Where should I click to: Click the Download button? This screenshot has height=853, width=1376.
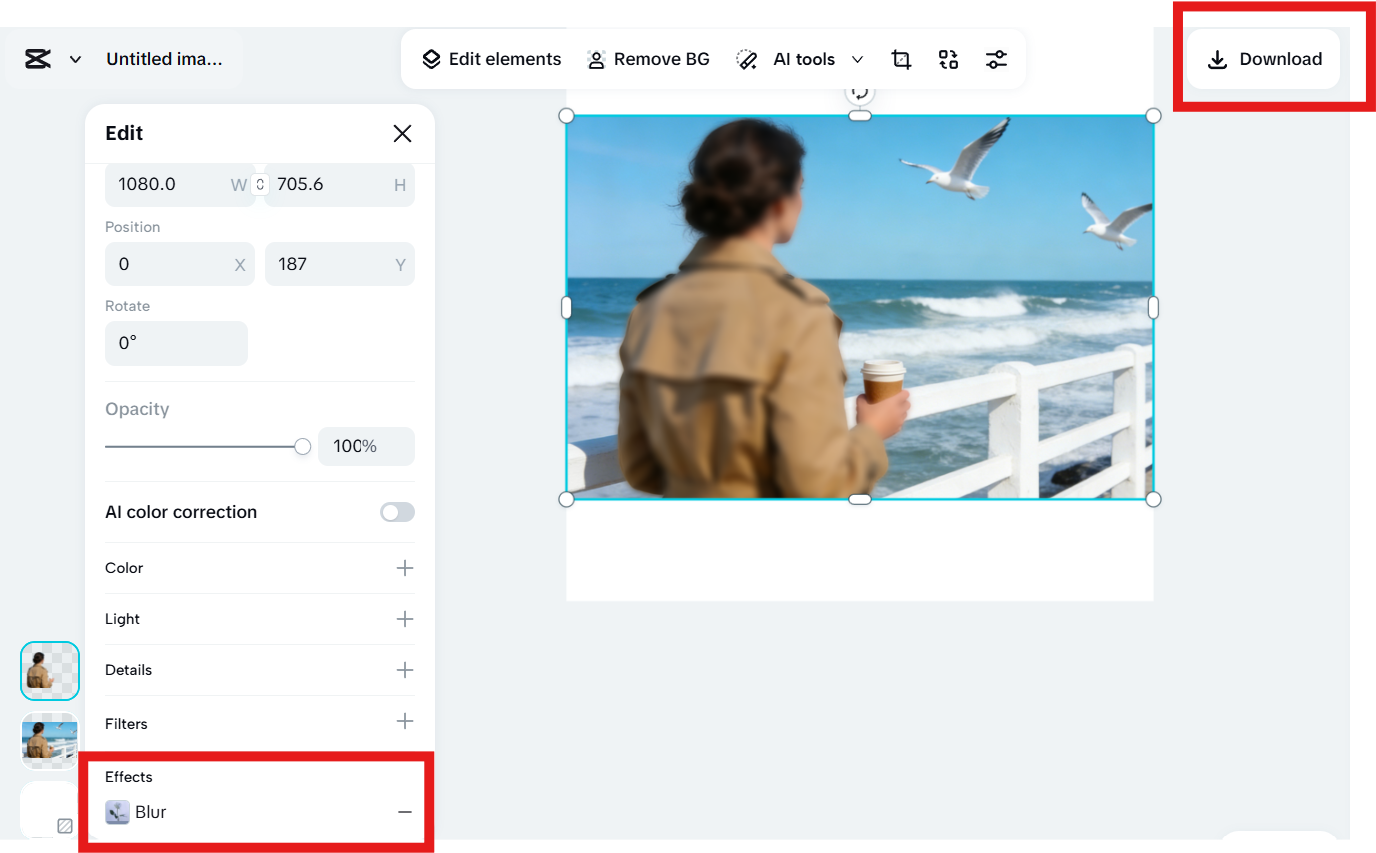click(1264, 59)
